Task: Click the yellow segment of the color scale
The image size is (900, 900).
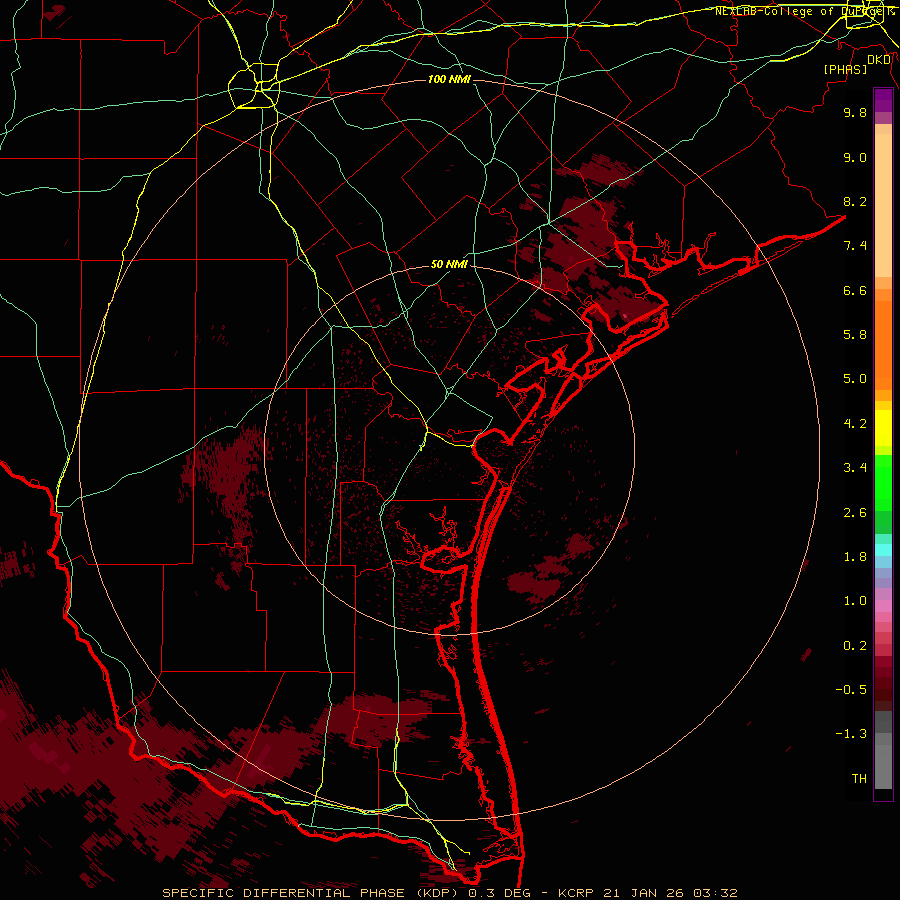Action: coord(883,428)
